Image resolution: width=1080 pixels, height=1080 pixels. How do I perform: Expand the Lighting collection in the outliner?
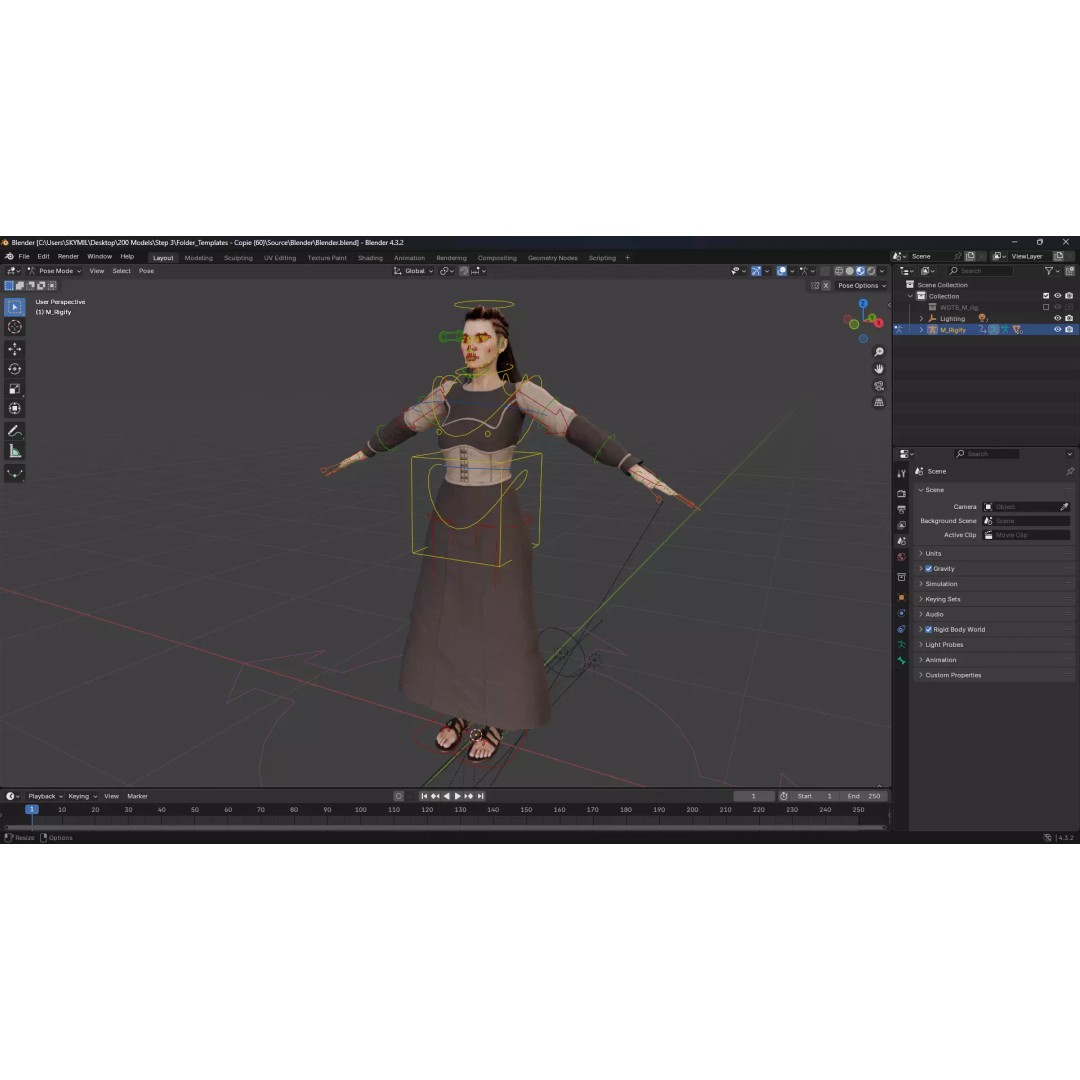[921, 319]
